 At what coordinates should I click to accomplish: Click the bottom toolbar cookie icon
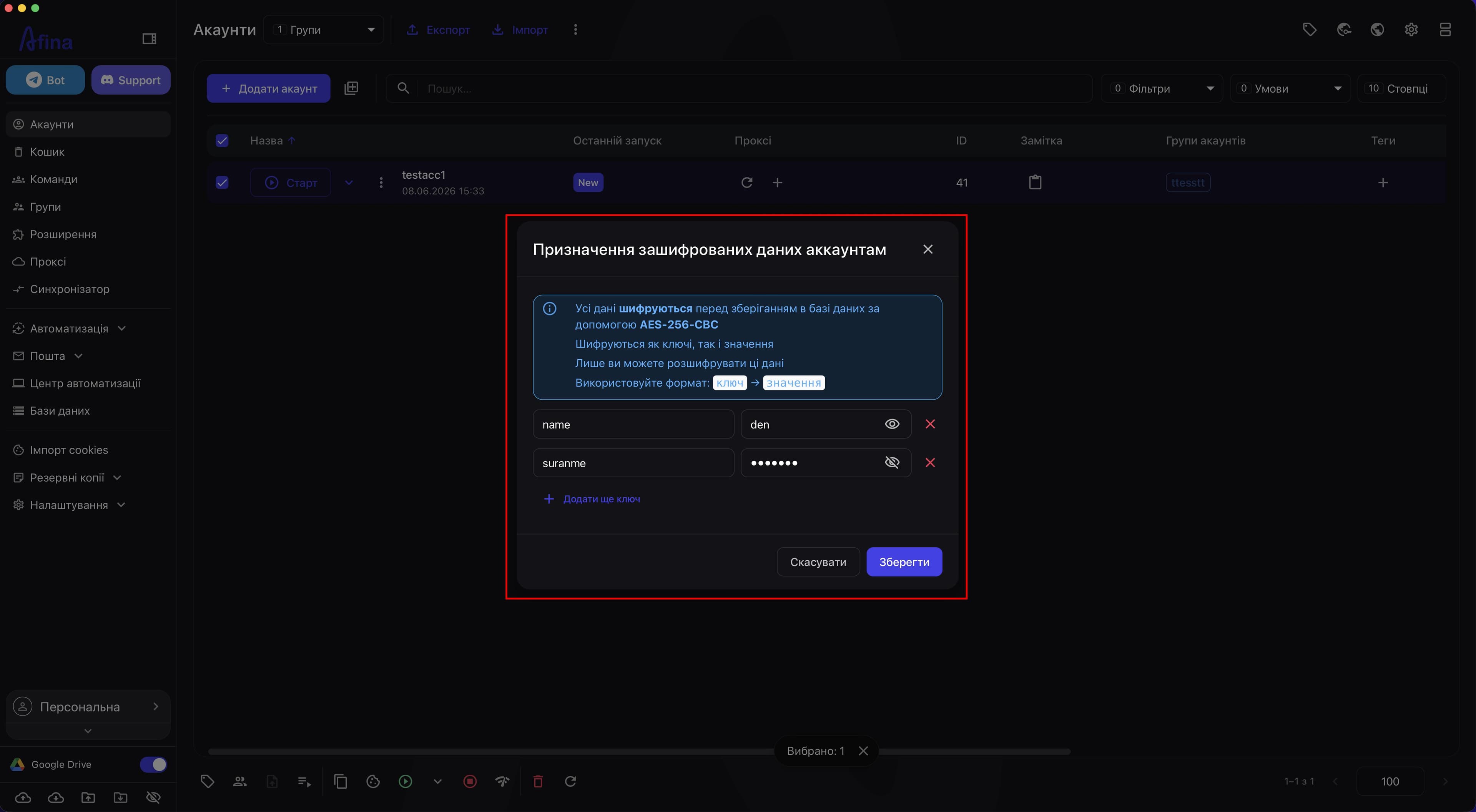click(x=373, y=781)
